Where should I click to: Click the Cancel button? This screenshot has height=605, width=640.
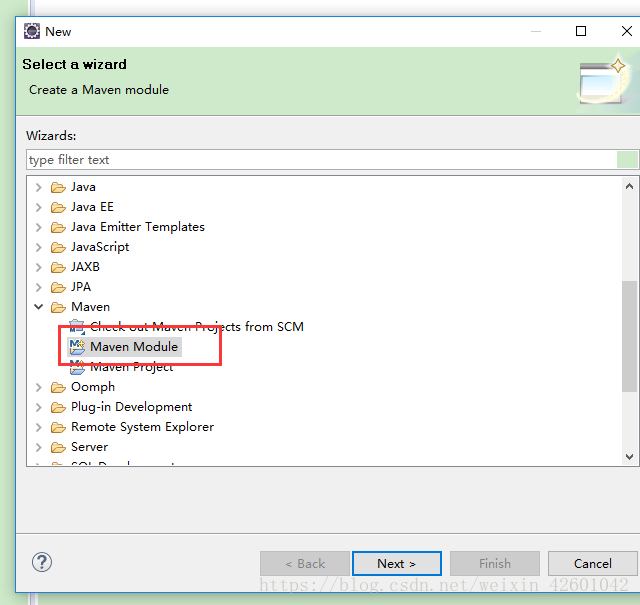(x=593, y=563)
